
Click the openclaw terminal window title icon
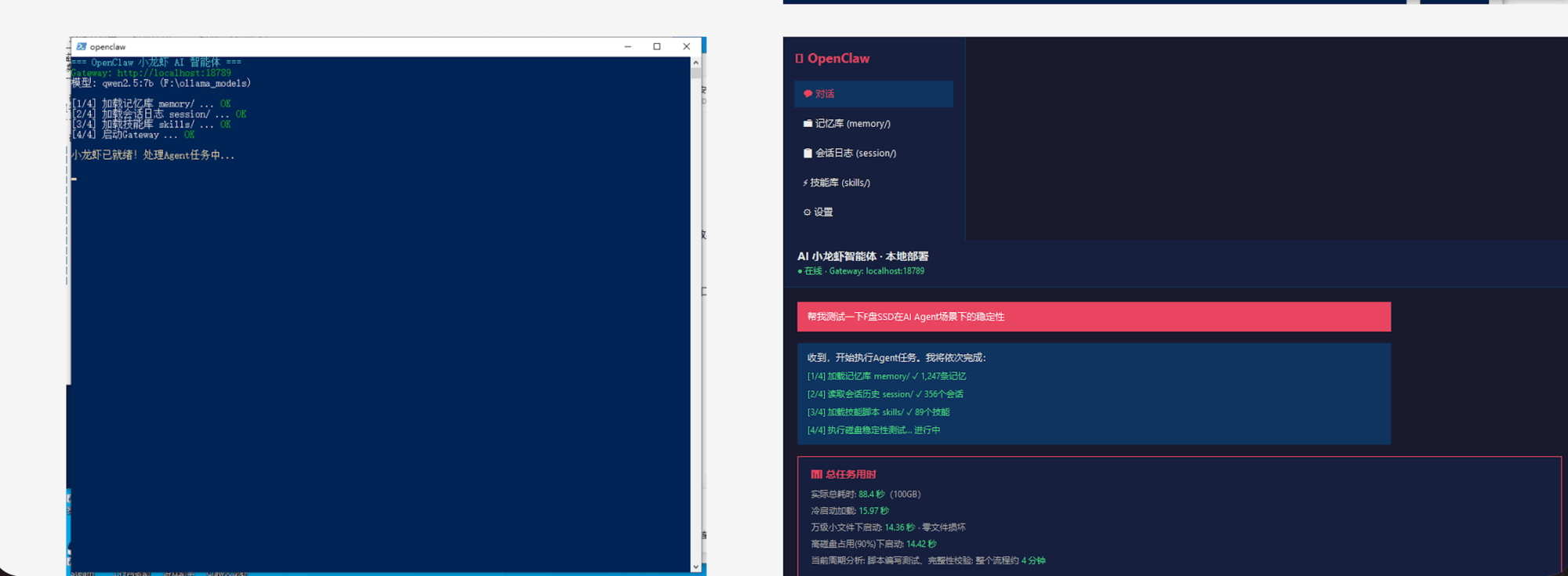82,47
